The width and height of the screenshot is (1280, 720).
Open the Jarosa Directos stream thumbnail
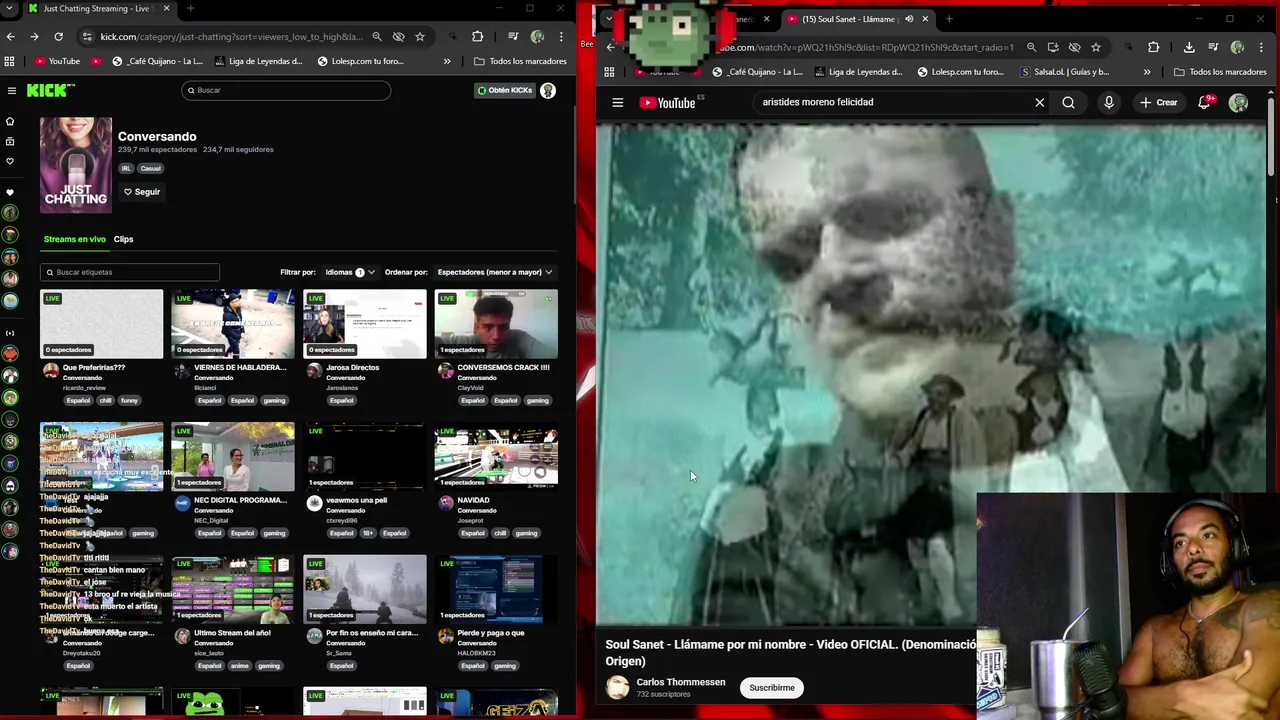[x=365, y=324]
